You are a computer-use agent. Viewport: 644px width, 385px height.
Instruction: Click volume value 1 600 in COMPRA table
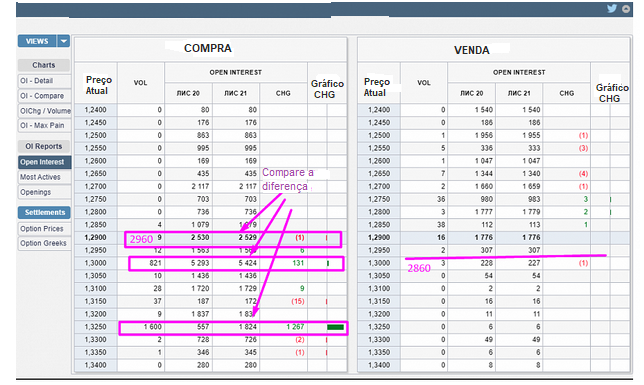click(x=152, y=327)
